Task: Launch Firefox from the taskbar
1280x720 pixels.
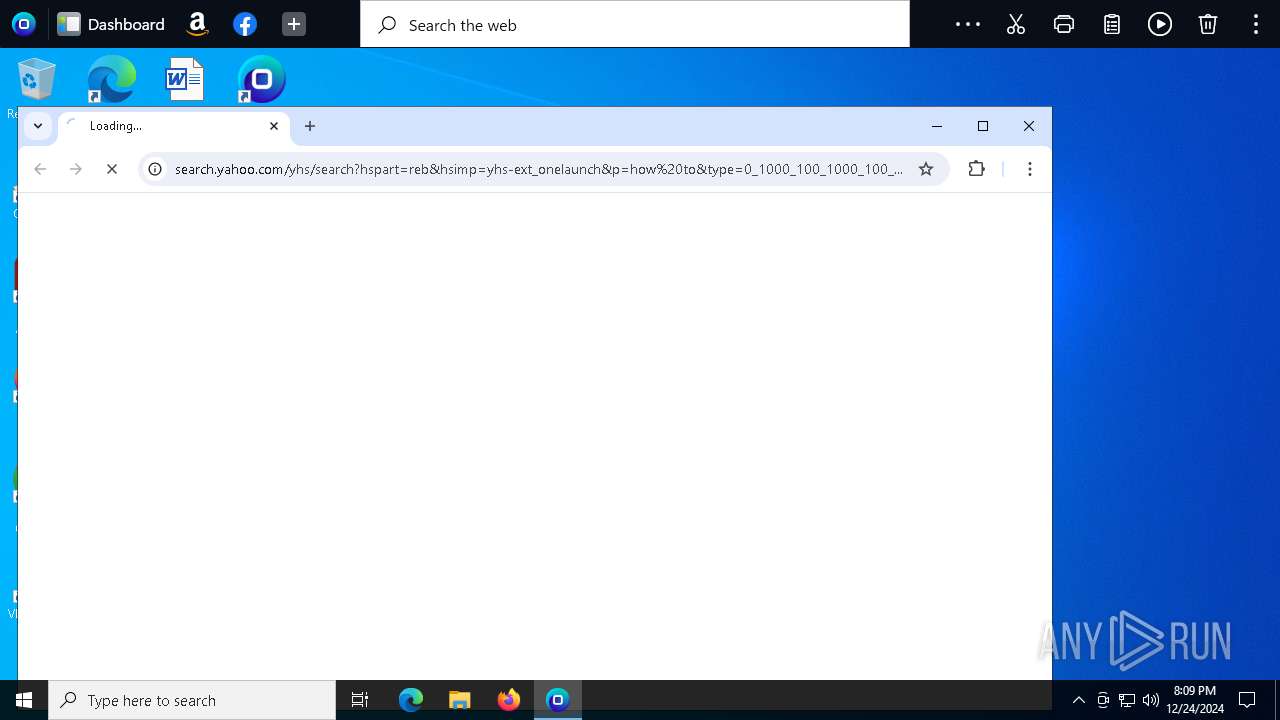Action: coord(509,700)
